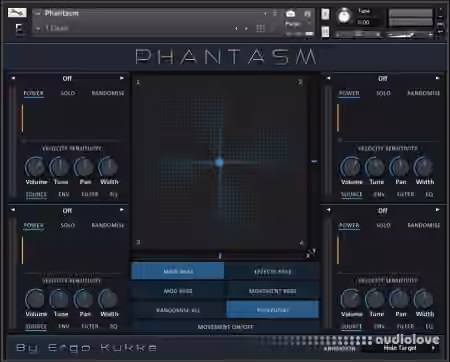The height and width of the screenshot is (362, 450).
Task: Select previous sound for bottom-left layer
Action: [13, 210]
